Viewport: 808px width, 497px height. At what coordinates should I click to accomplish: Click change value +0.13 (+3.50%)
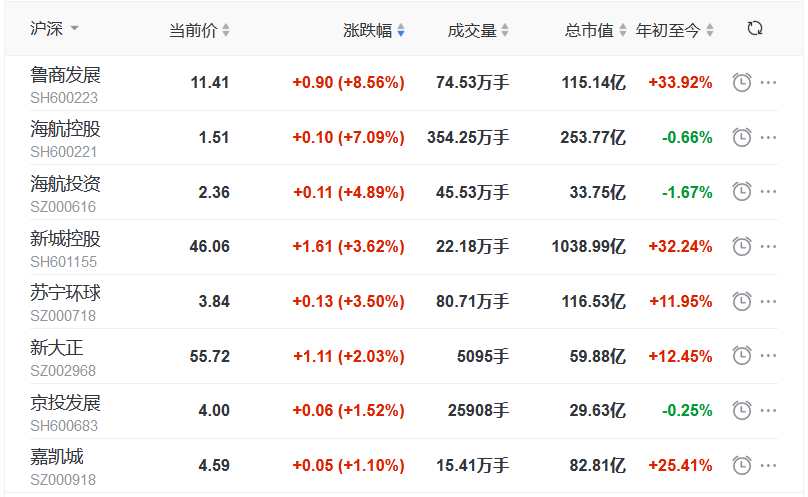click(348, 301)
